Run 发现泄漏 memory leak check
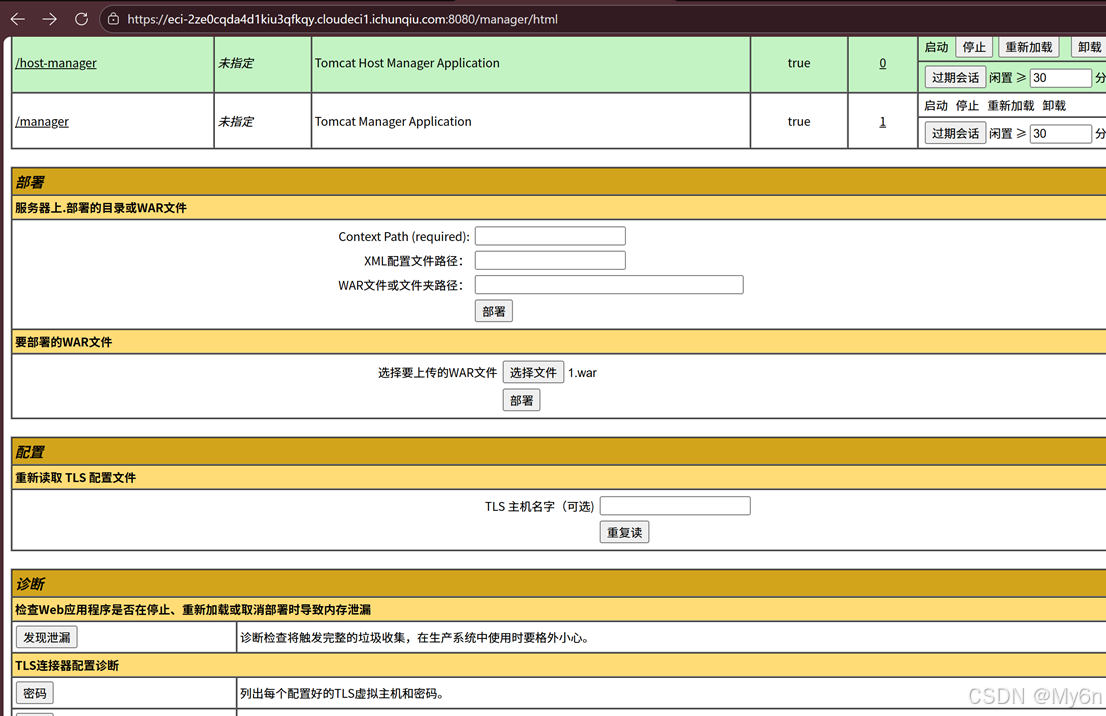1106x716 pixels. click(x=47, y=637)
